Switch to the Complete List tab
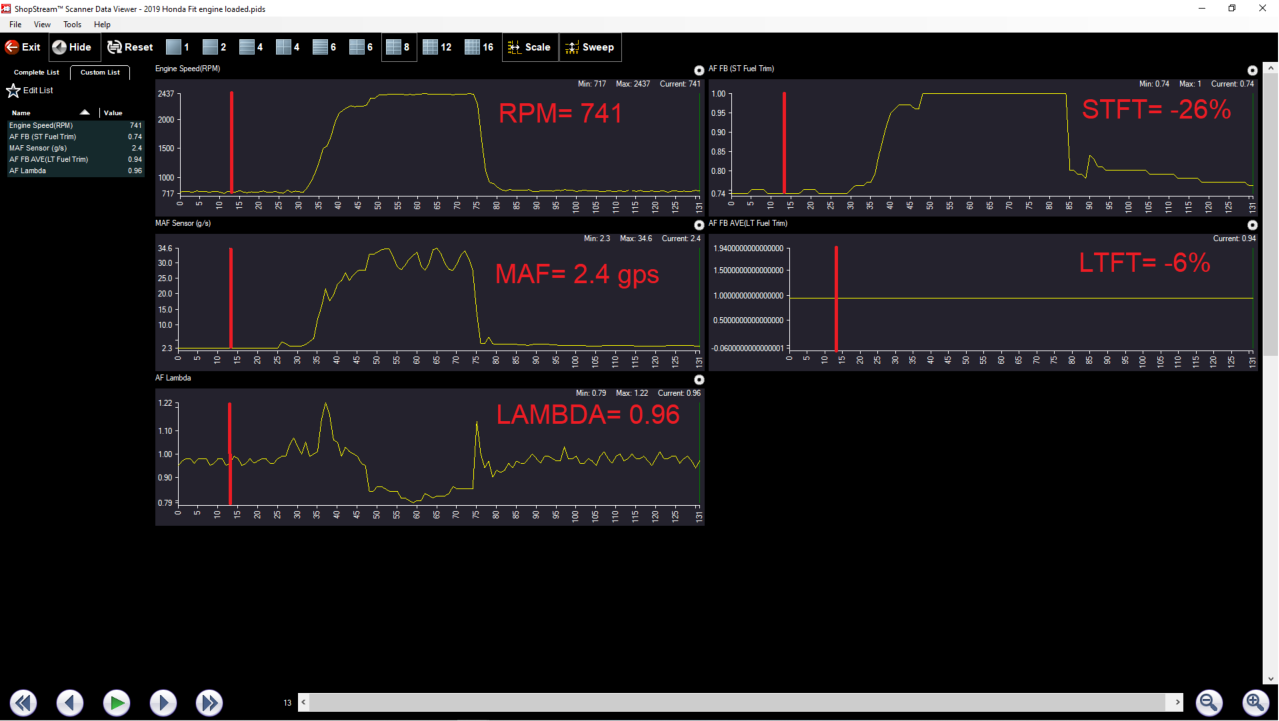Viewport: 1279px width, 721px height. pos(36,72)
